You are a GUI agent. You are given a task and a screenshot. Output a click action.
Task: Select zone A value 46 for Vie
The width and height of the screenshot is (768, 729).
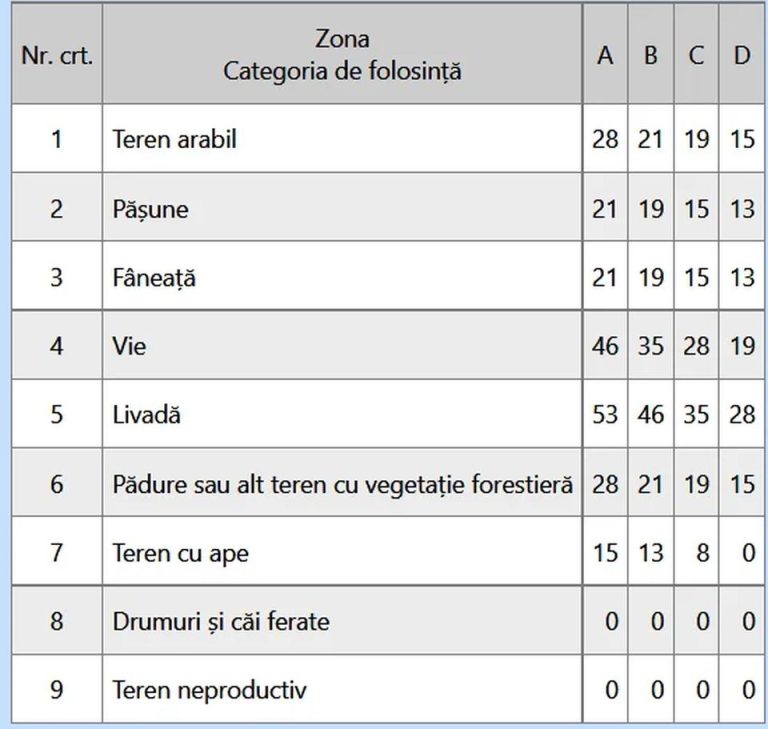click(x=605, y=345)
